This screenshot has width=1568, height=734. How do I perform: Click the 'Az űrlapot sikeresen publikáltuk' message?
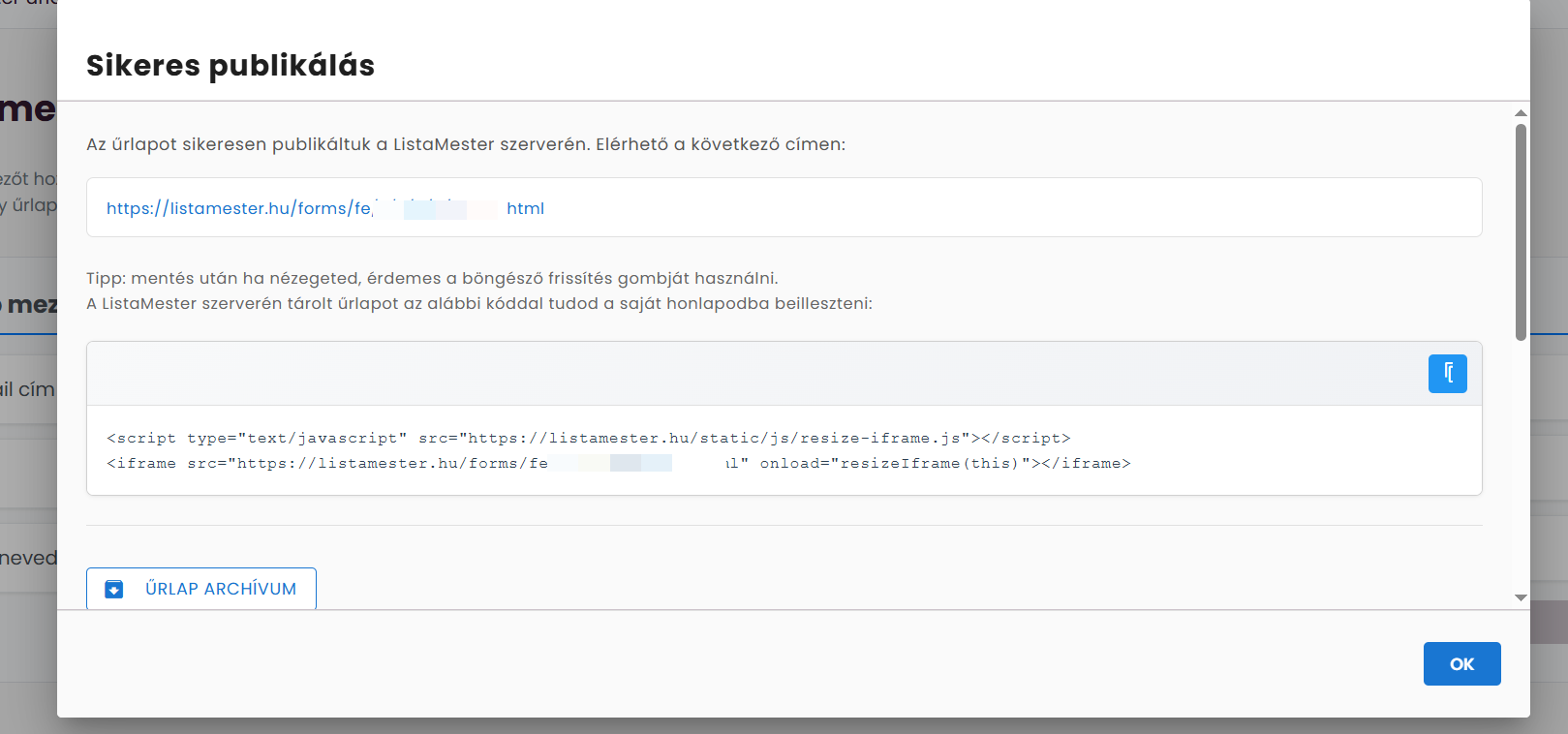tap(466, 144)
